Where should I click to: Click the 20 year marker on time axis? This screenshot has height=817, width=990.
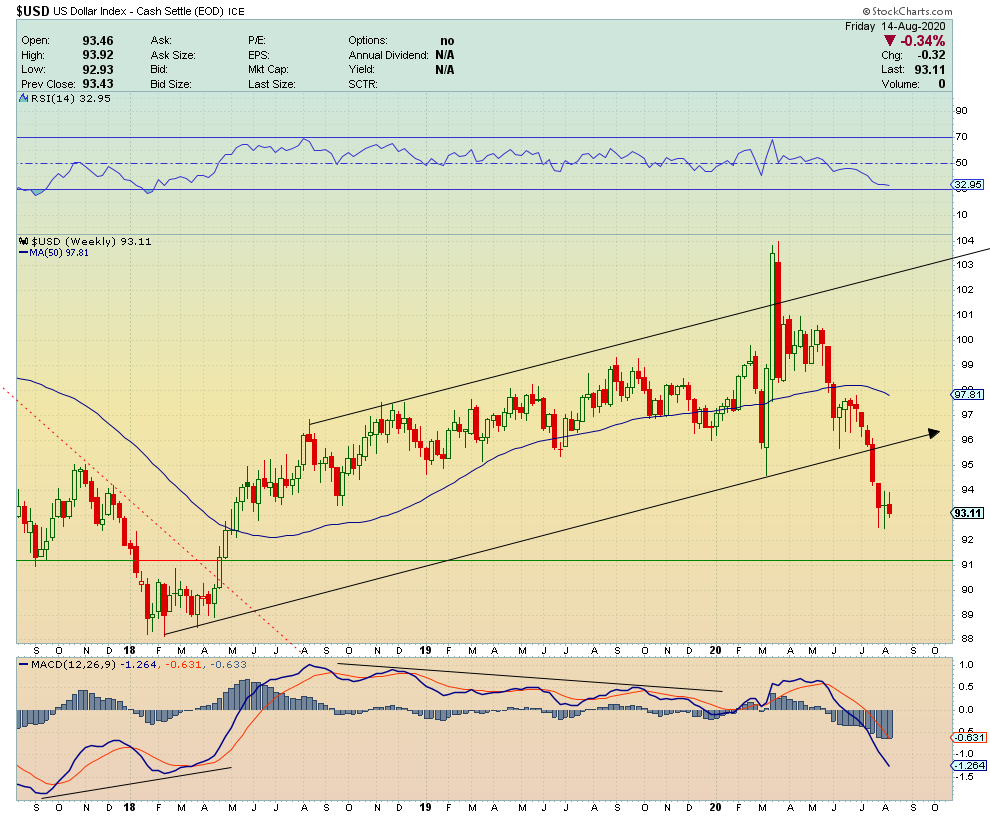click(715, 805)
